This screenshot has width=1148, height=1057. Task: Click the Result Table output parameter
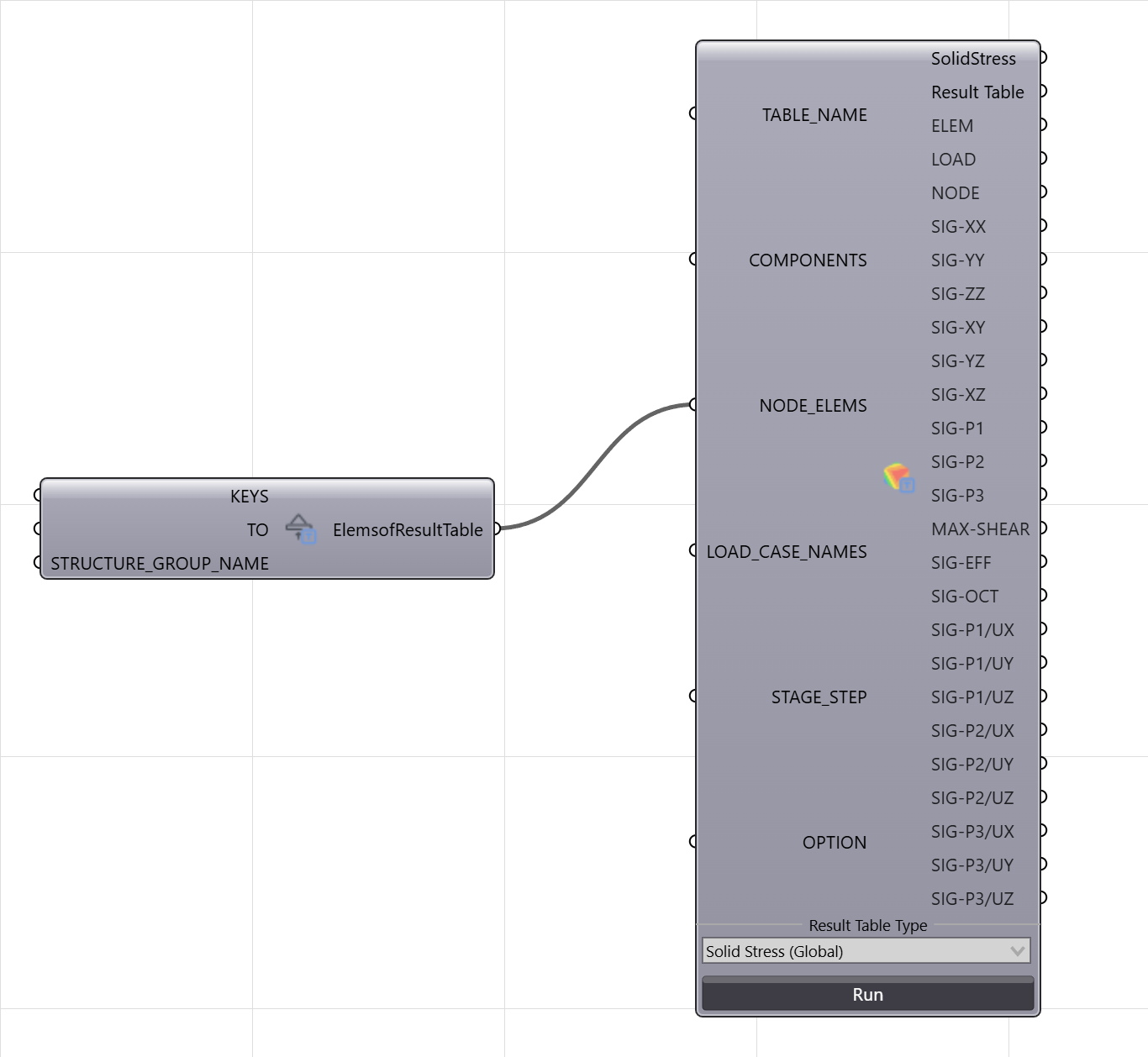tap(977, 92)
